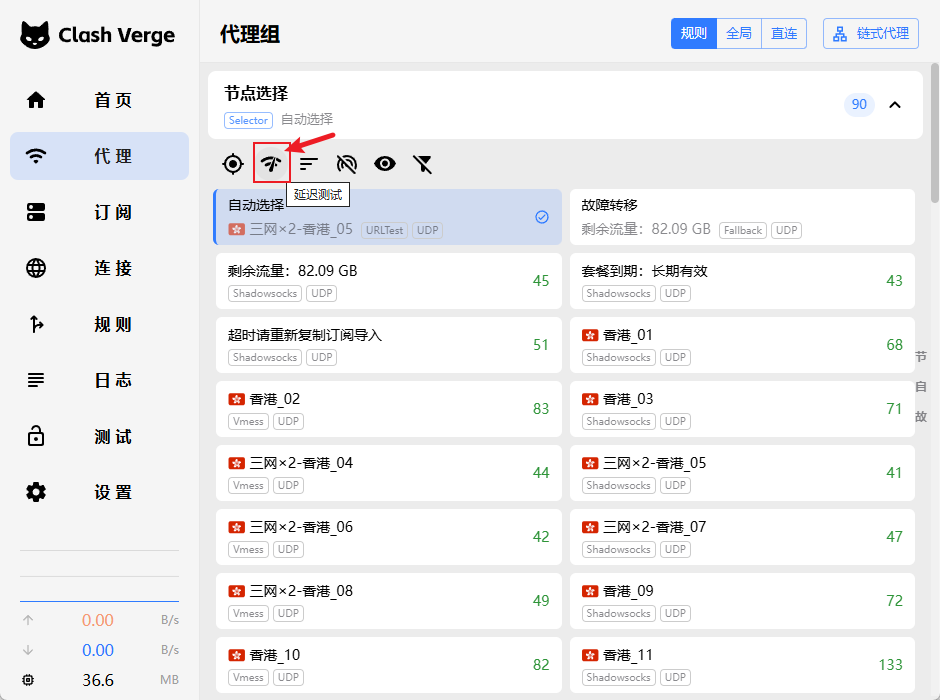Click the 链式代理 button

(870, 33)
